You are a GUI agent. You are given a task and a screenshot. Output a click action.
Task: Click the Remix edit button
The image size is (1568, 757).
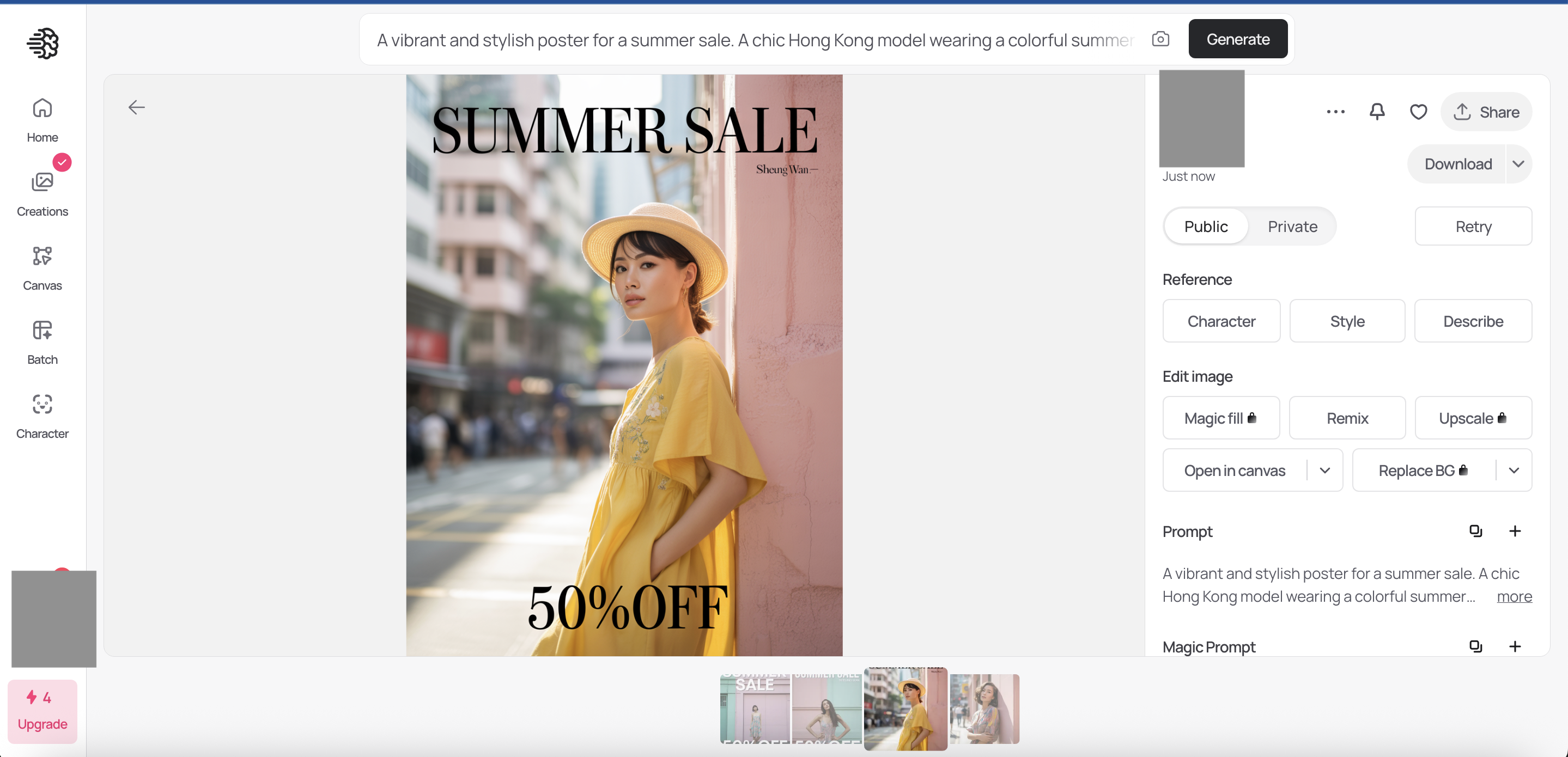[1347, 418]
